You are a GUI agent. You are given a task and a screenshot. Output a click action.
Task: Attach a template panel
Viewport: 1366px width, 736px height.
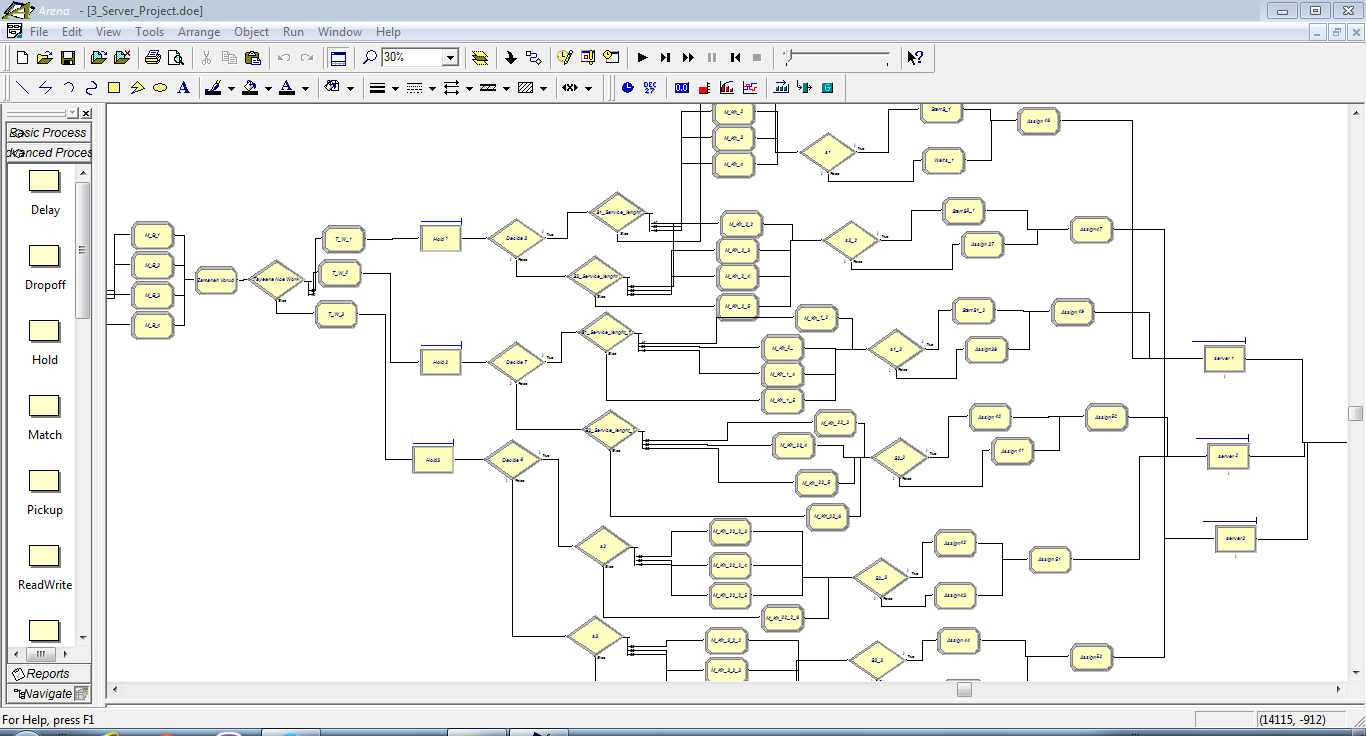(x=98, y=58)
